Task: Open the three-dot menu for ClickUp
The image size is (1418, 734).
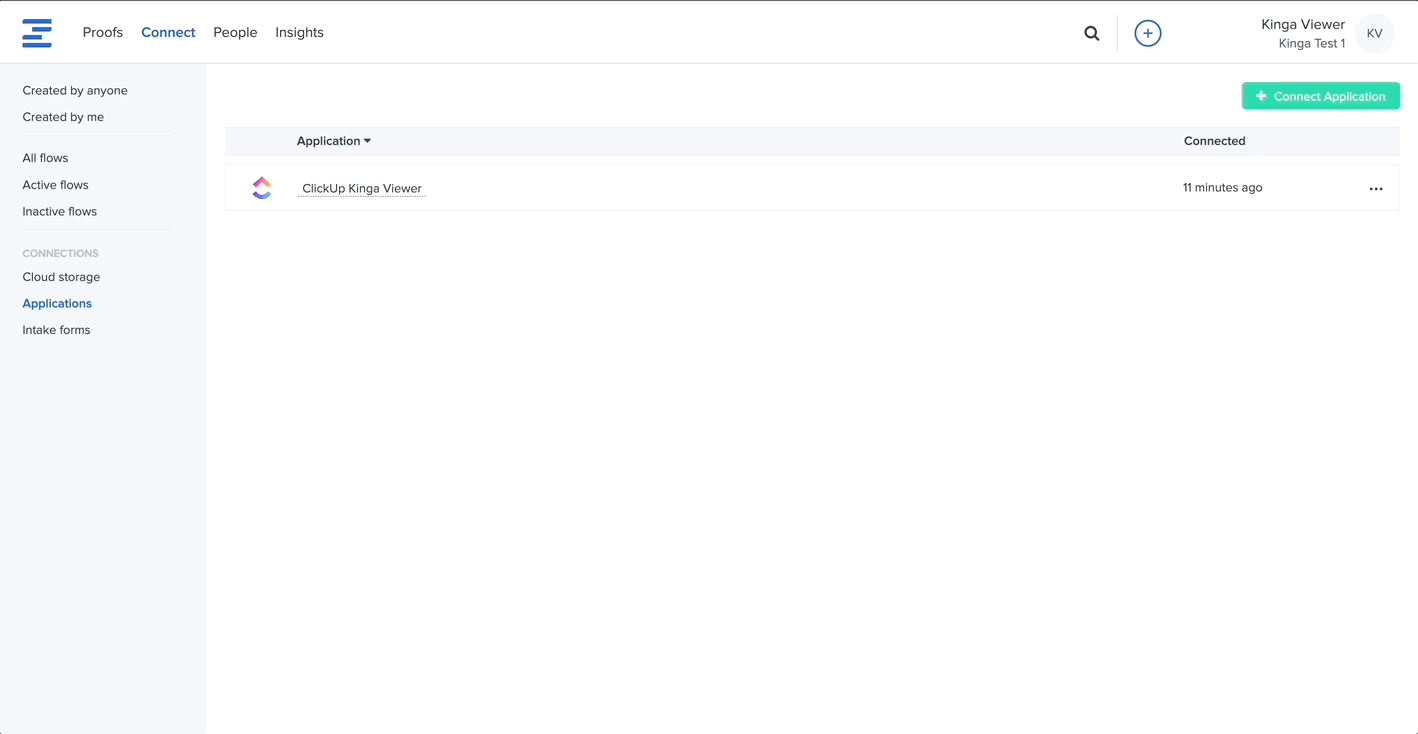Action: pyautogui.click(x=1375, y=188)
